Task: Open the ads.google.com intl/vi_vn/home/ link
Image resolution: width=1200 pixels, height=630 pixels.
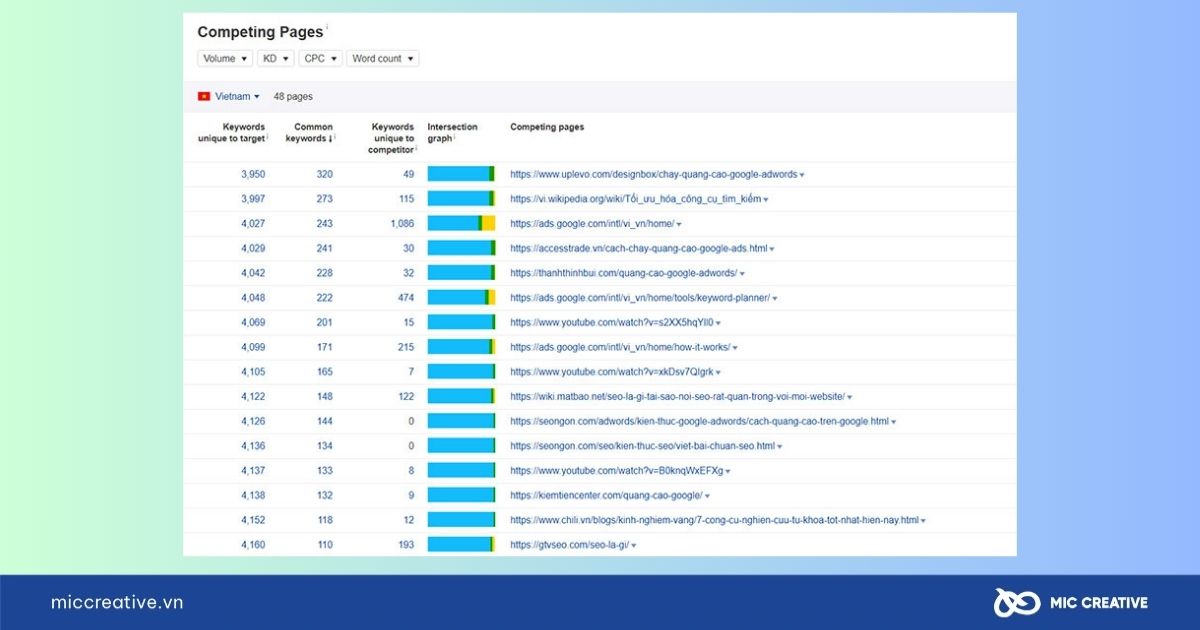Action: [592, 224]
